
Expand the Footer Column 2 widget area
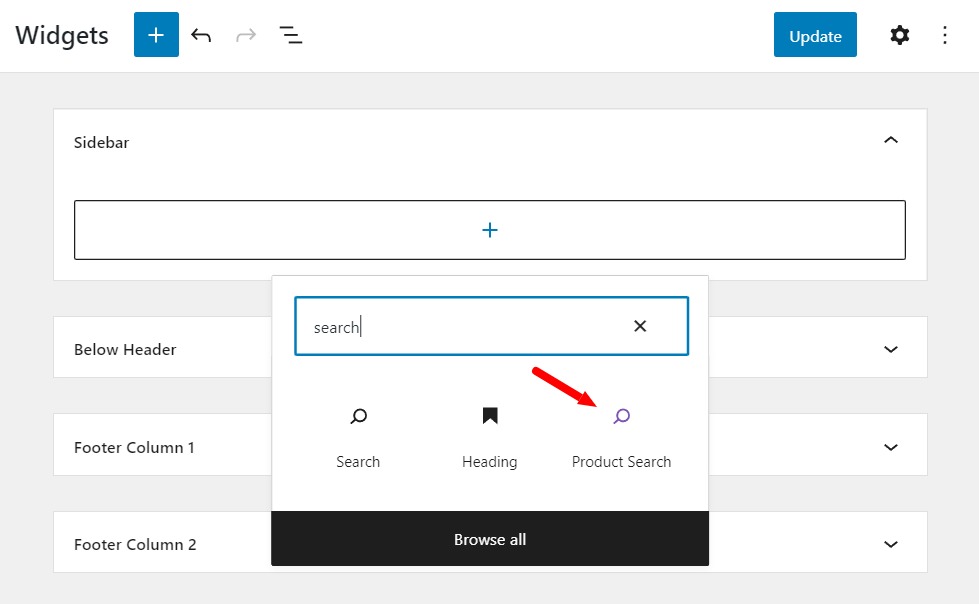(890, 543)
